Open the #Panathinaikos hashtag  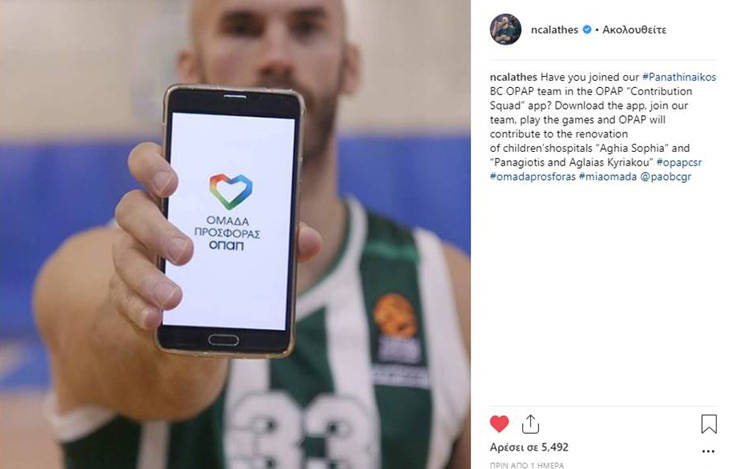coord(679,77)
